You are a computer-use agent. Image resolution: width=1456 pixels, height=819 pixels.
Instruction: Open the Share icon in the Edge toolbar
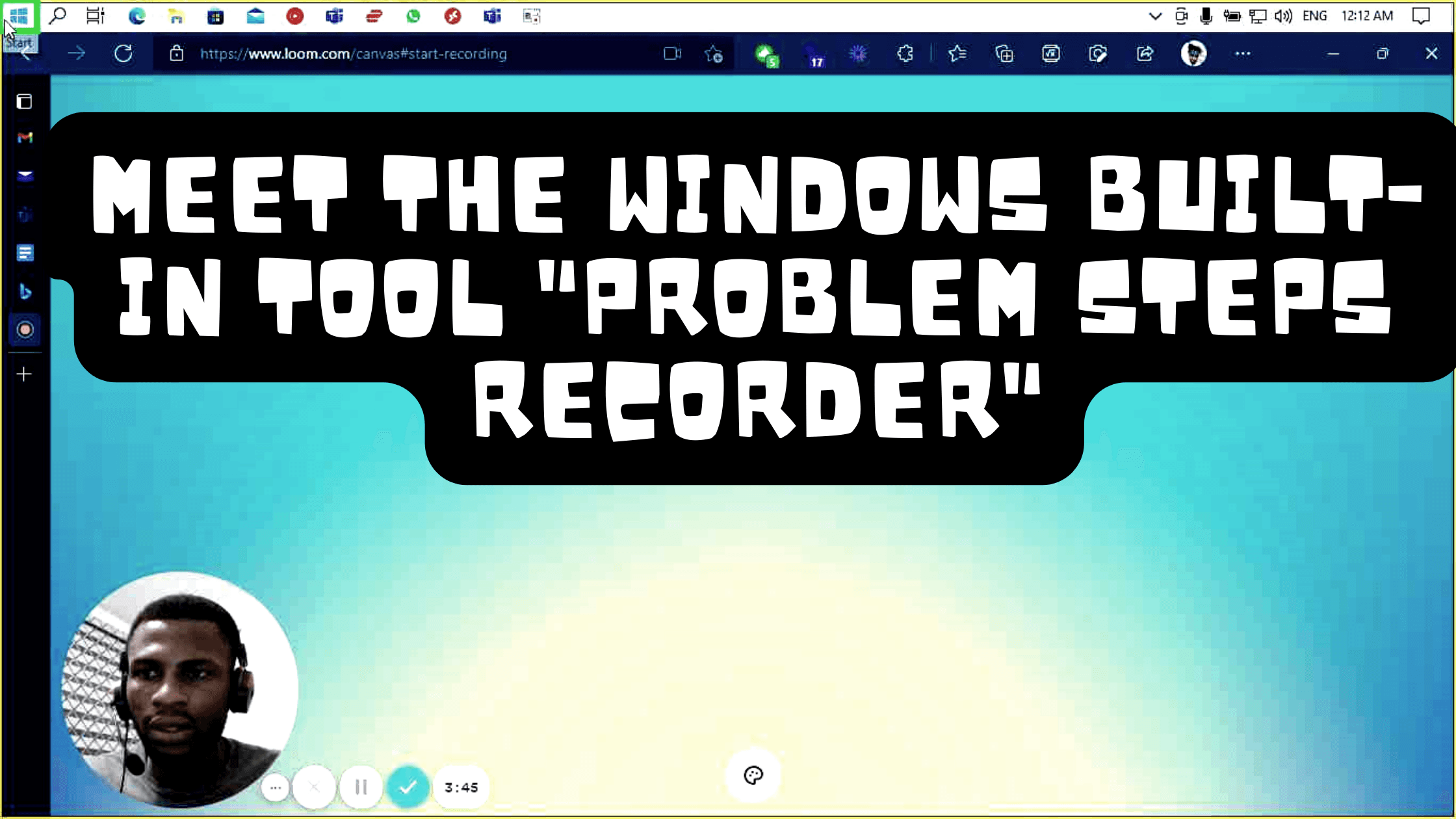pyautogui.click(x=1145, y=54)
